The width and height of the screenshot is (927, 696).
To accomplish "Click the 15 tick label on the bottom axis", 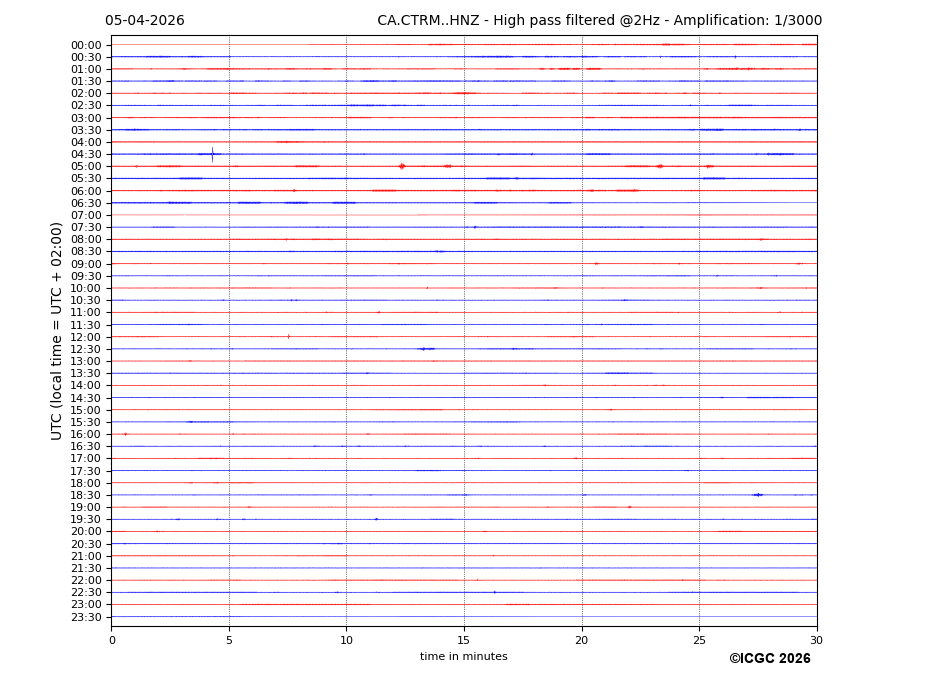I will tap(464, 640).
